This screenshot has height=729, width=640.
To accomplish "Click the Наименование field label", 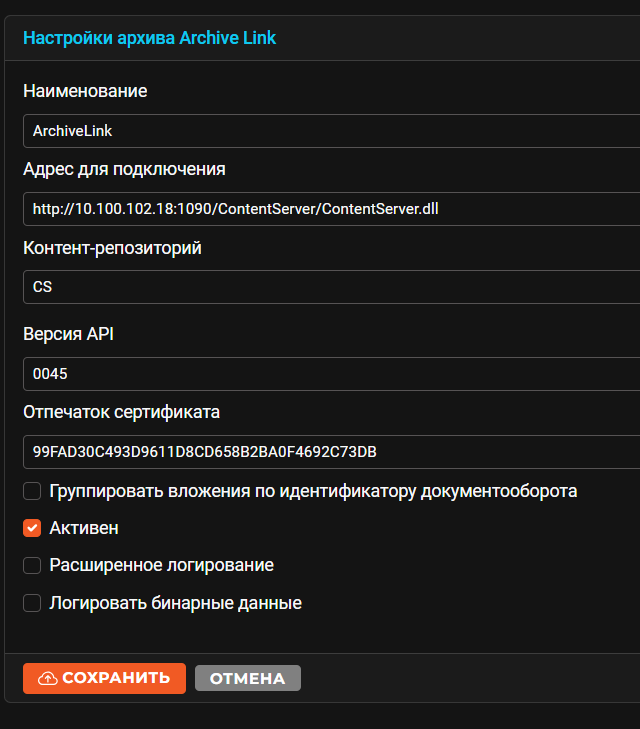I will coord(85,91).
